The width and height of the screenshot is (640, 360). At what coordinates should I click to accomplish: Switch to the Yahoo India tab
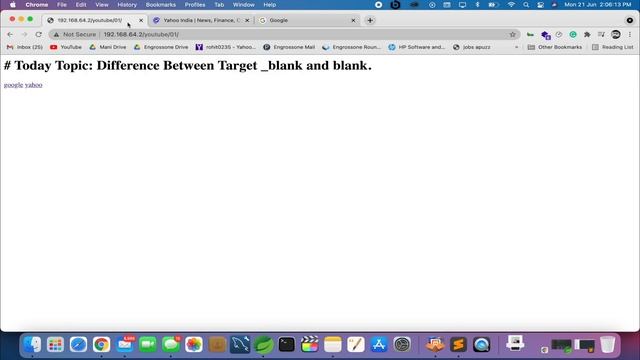tap(202, 20)
